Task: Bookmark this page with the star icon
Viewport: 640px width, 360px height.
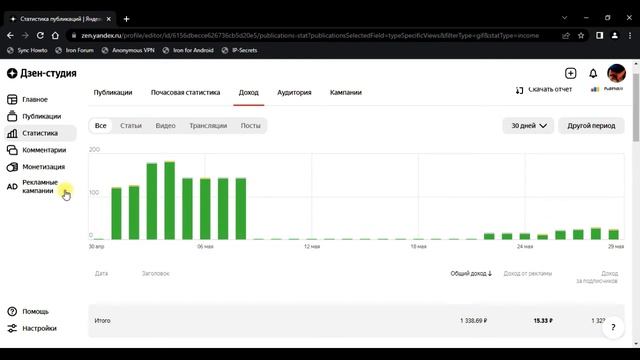Action: (581, 36)
